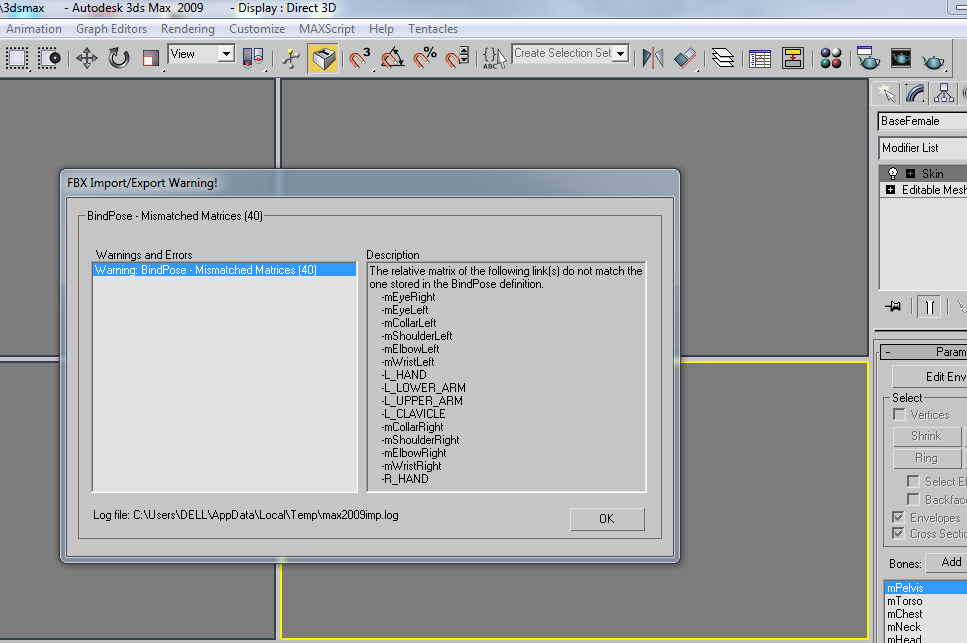
Task: Select the Rectangular Selection Region tool
Action: click(17, 59)
